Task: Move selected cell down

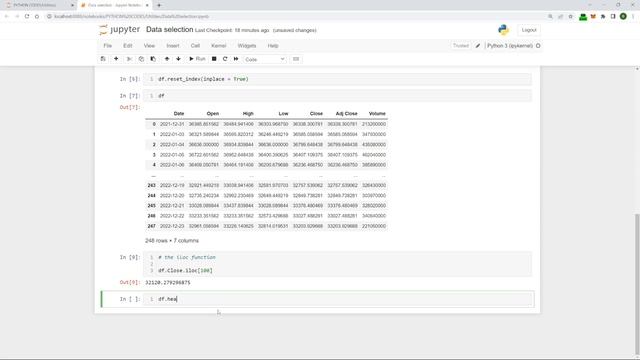Action: click(178, 59)
